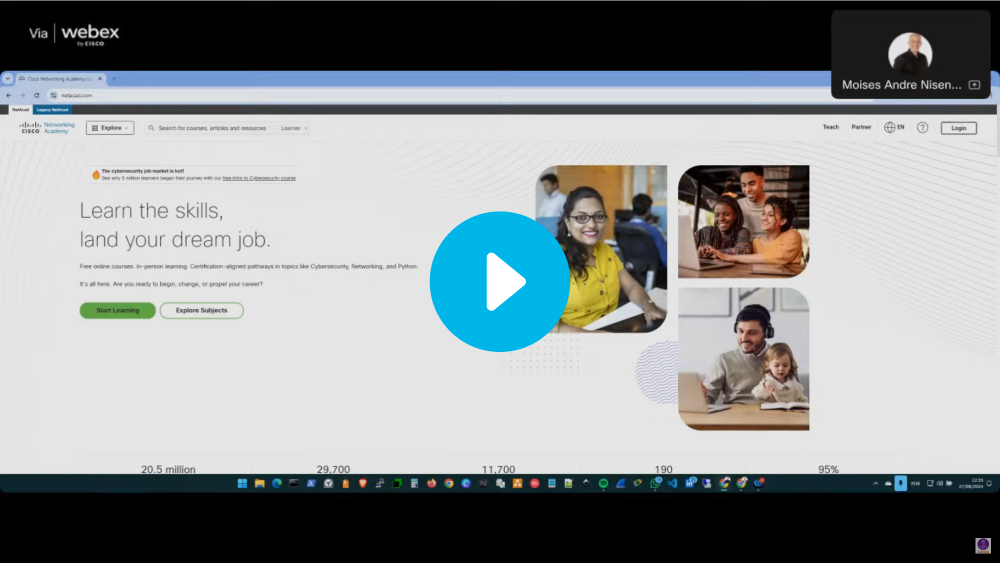Click the browser back arrow
1000x563 pixels.
tap(8, 95)
